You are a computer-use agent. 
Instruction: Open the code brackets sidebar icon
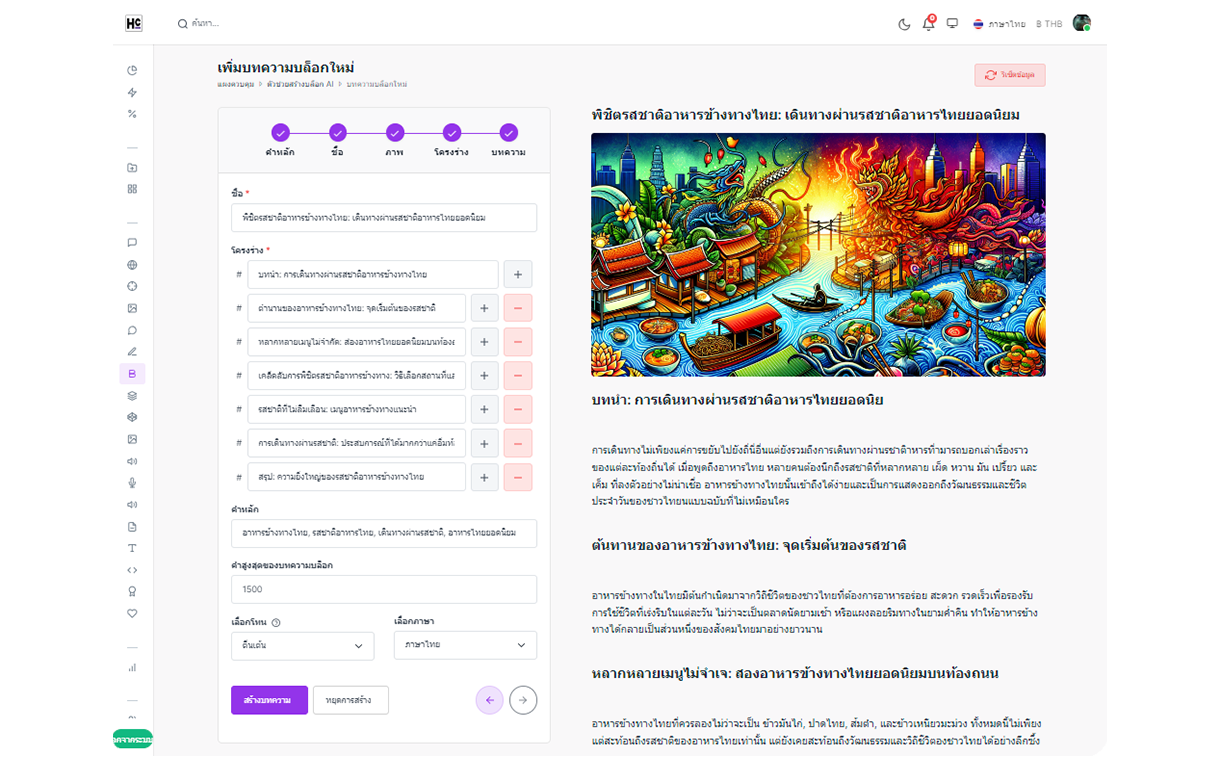tap(132, 570)
